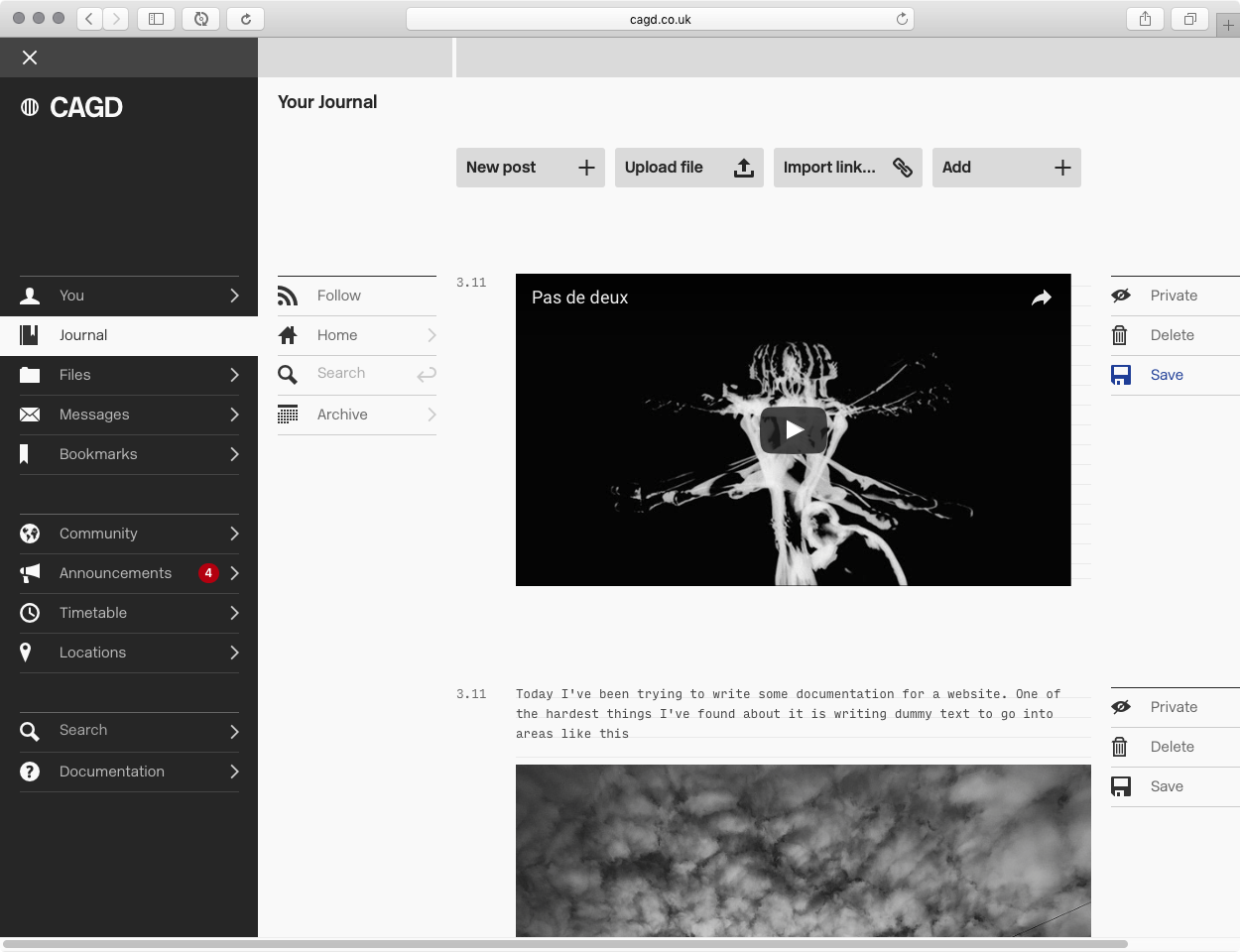Viewport: 1240px width, 952px height.
Task: Save the Pas de deux video post
Action: tap(1176, 375)
